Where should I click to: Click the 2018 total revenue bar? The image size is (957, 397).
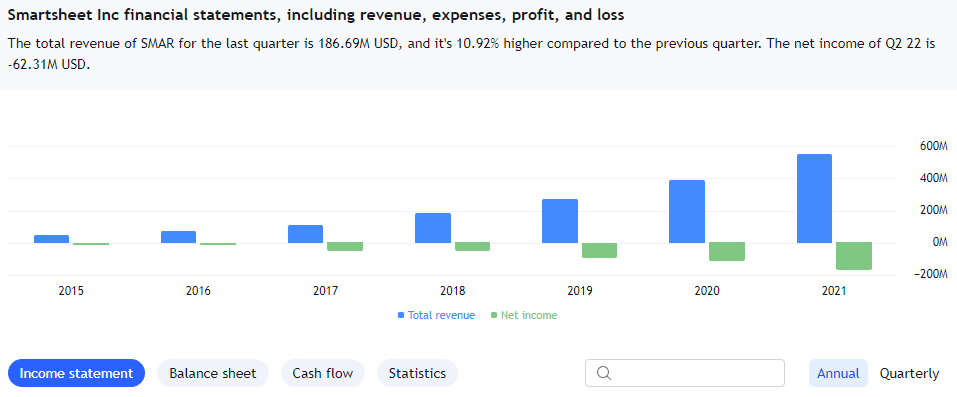[433, 228]
